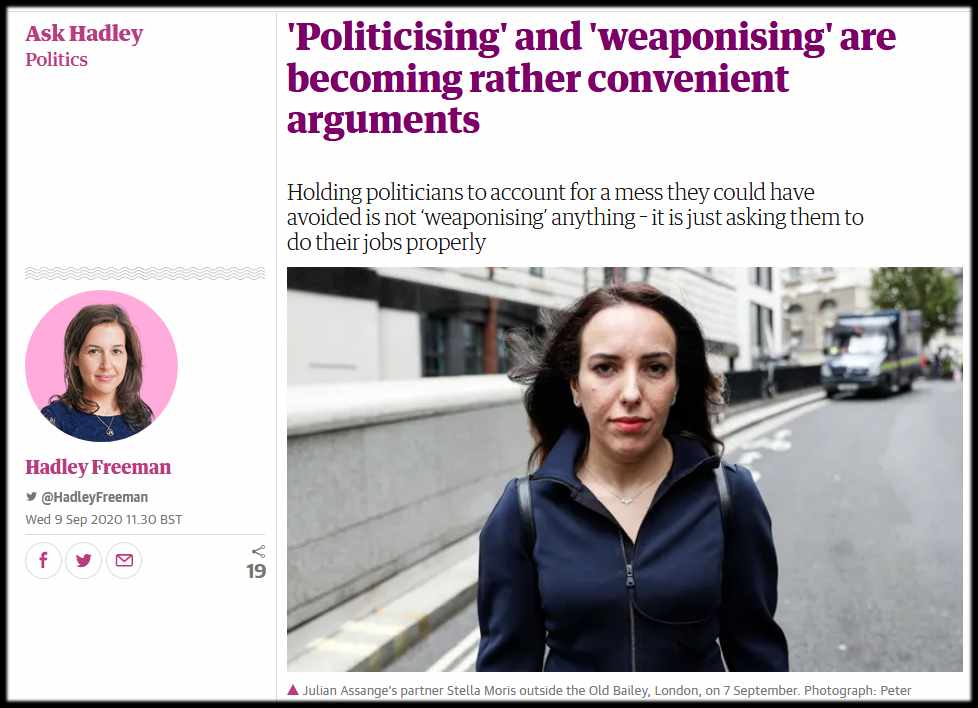Open the Ask Hadley series link

pos(84,33)
